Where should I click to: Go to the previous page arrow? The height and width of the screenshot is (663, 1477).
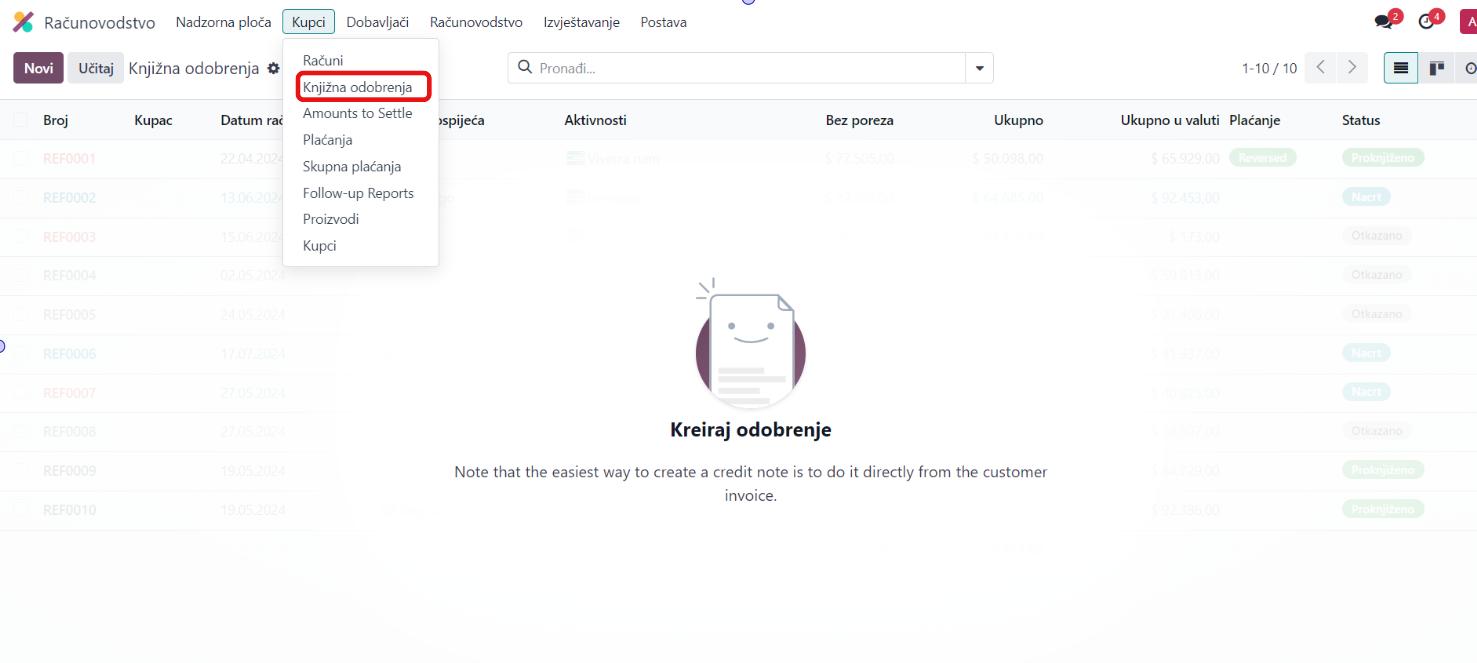(x=1321, y=68)
